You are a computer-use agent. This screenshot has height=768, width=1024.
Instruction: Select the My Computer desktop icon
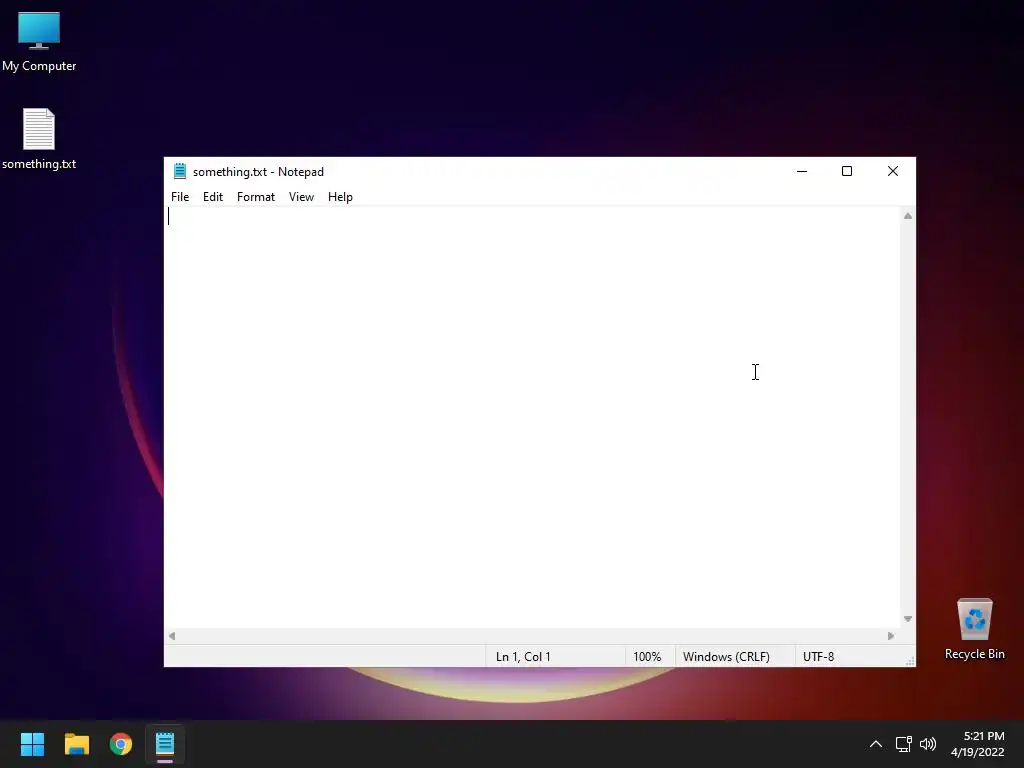[x=39, y=41]
